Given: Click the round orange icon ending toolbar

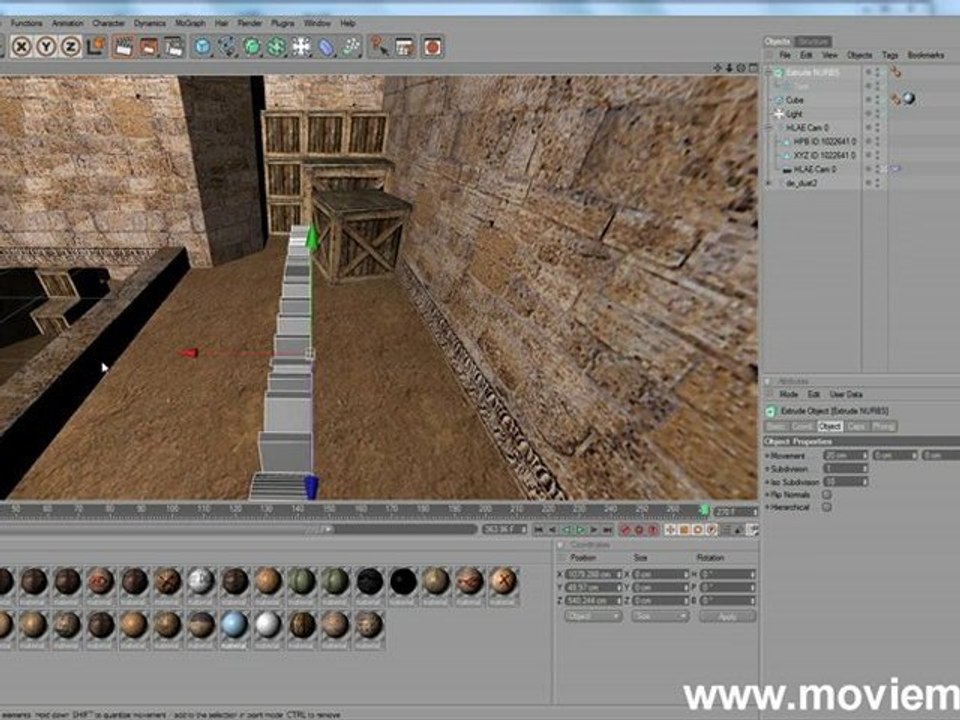Looking at the screenshot, I should click(432, 47).
